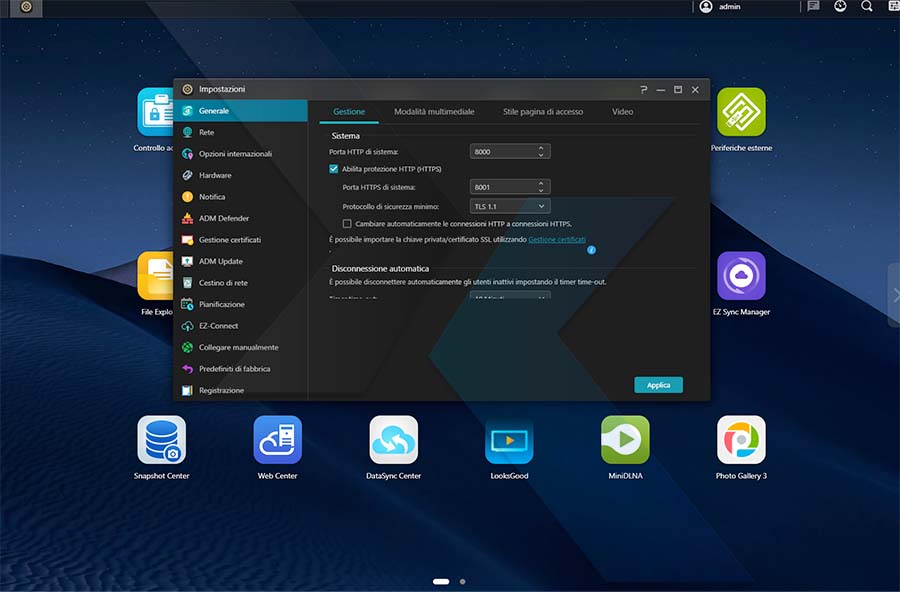Switch to Stile pagina di accesso tab
The image size is (900, 592).
click(x=542, y=112)
